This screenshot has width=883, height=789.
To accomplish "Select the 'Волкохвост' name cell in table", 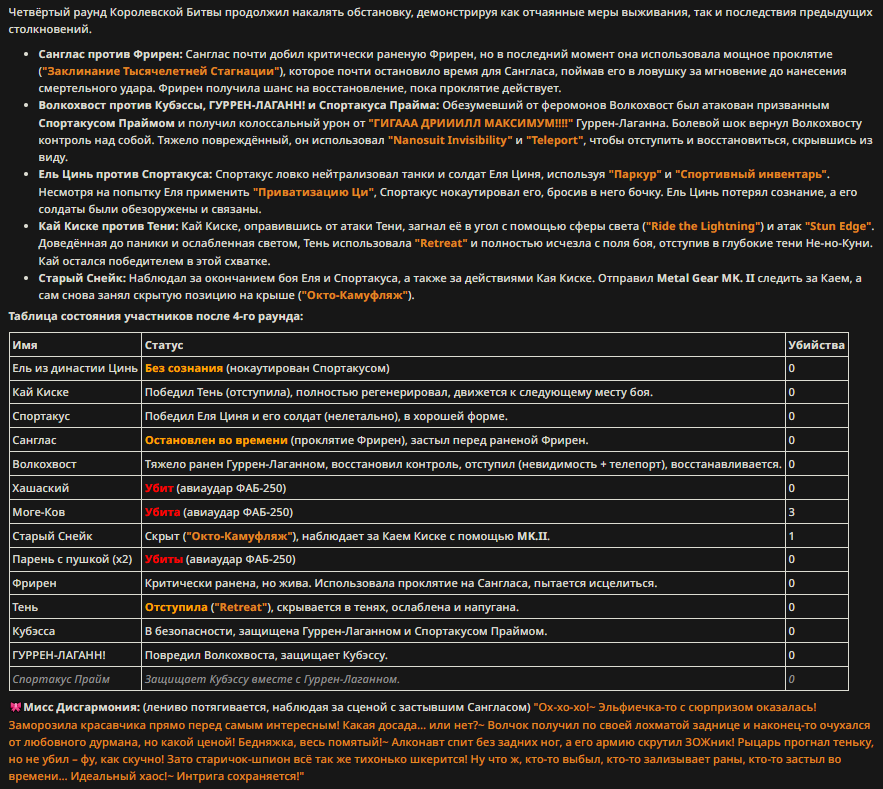I will 75,464.
